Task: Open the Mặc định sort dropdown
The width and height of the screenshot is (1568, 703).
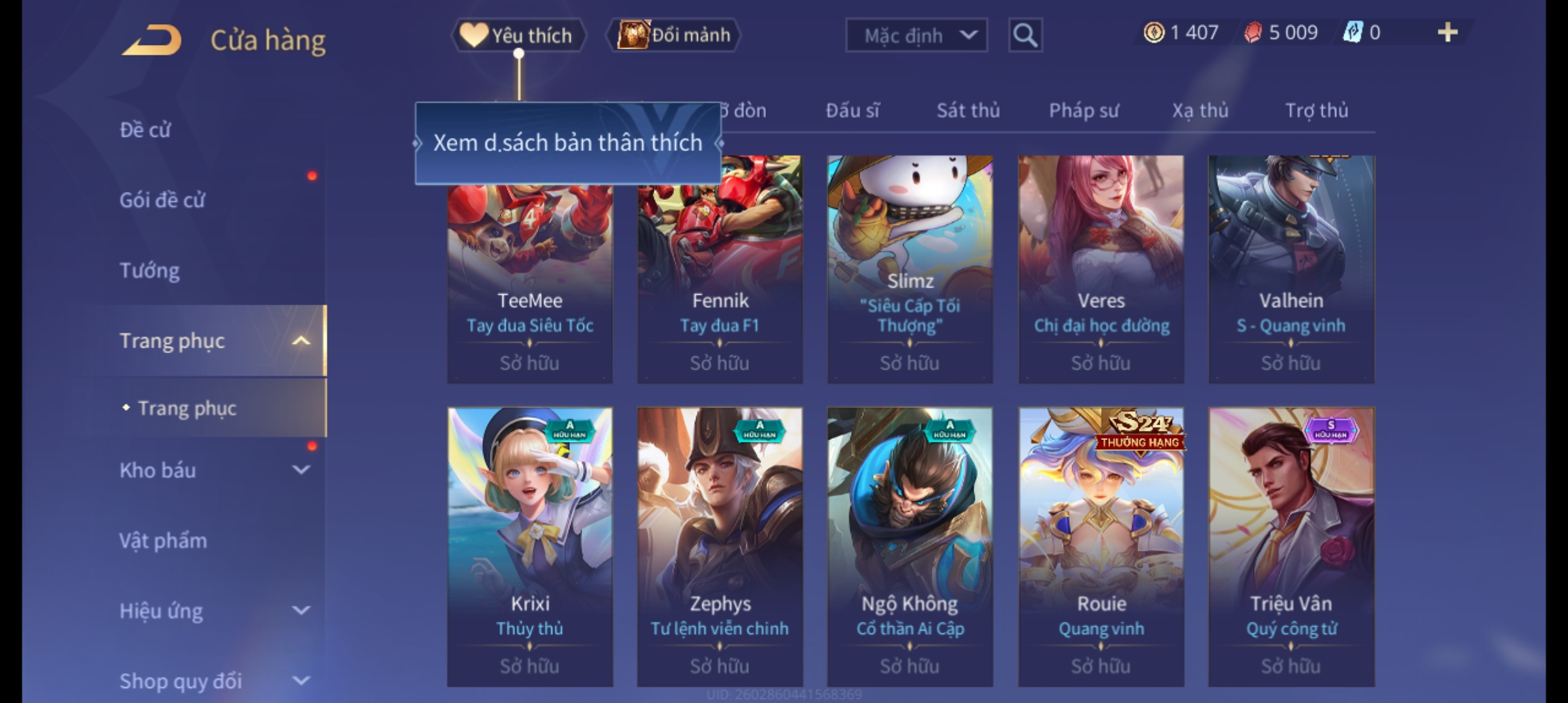Action: pyautogui.click(x=916, y=35)
